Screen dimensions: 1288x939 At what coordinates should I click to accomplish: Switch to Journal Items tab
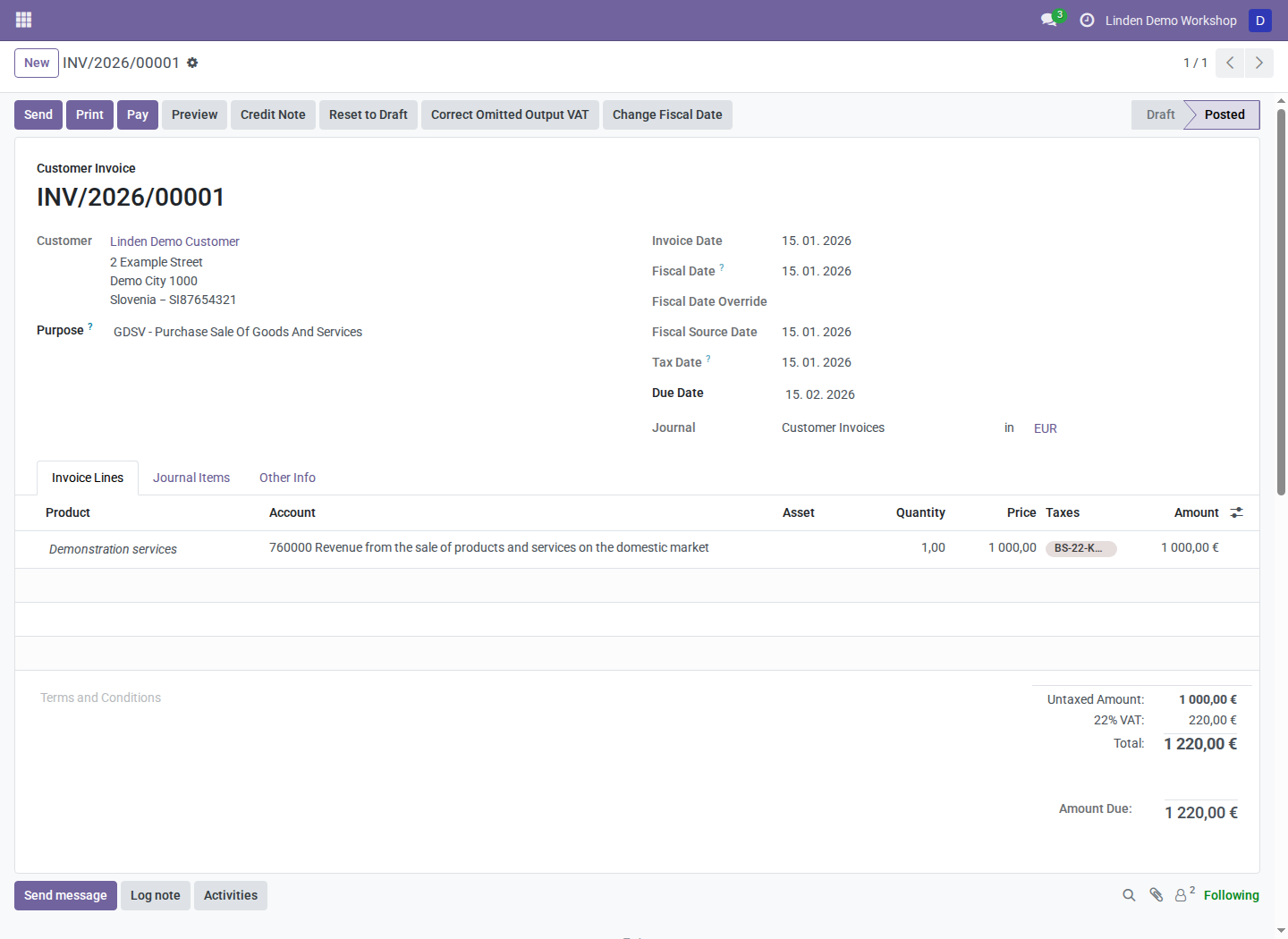pos(191,478)
